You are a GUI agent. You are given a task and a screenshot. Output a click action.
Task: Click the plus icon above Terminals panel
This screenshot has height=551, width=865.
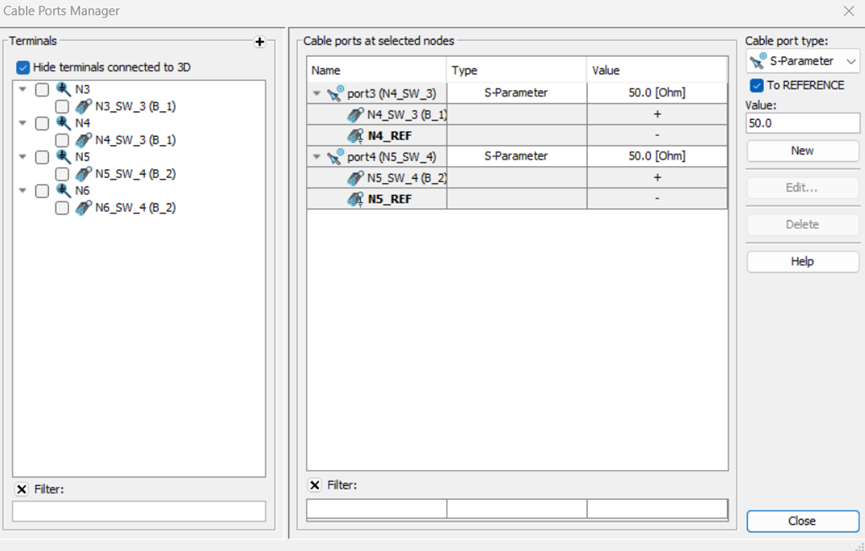tap(260, 42)
